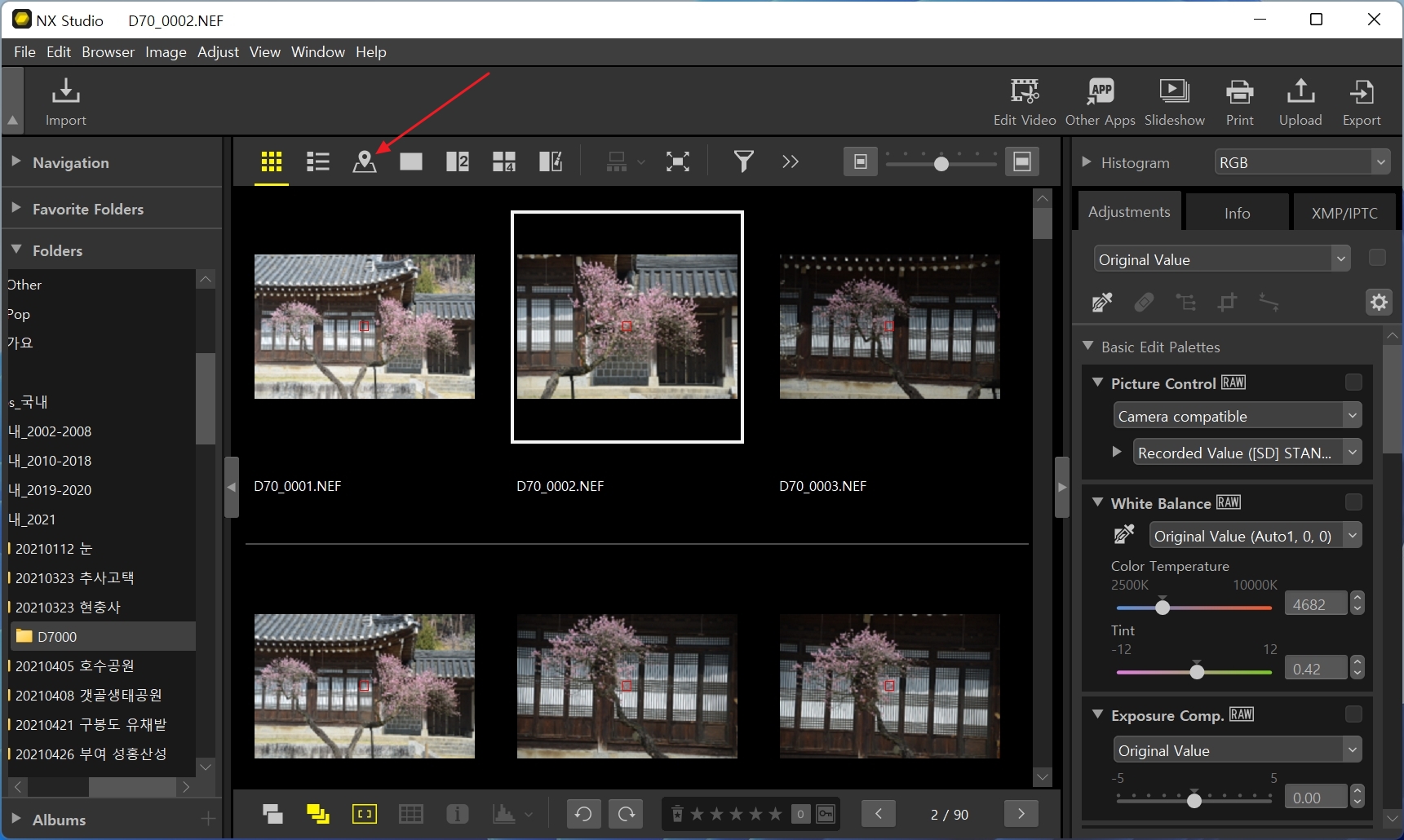
Task: Toggle focus point display icon
Action: pos(364,814)
